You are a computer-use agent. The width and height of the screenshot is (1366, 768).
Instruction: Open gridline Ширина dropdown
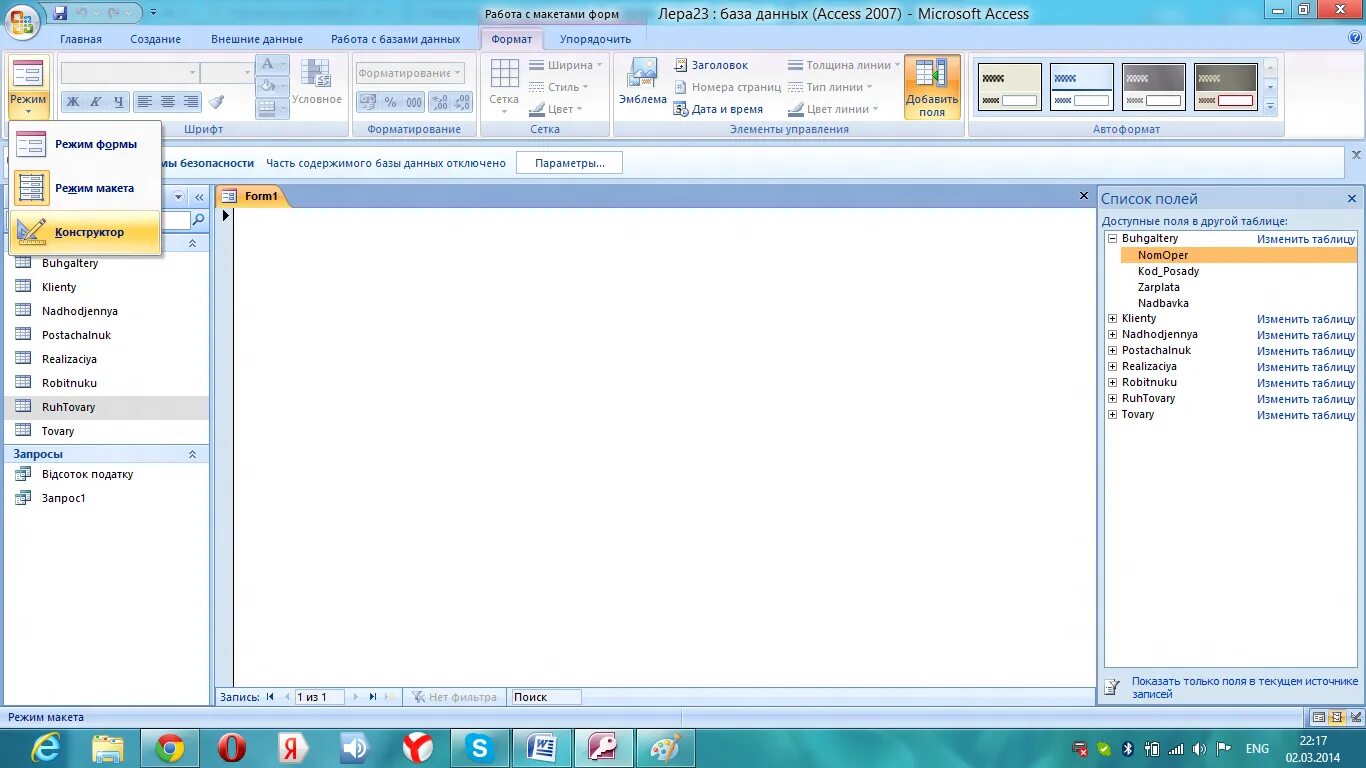tap(566, 65)
